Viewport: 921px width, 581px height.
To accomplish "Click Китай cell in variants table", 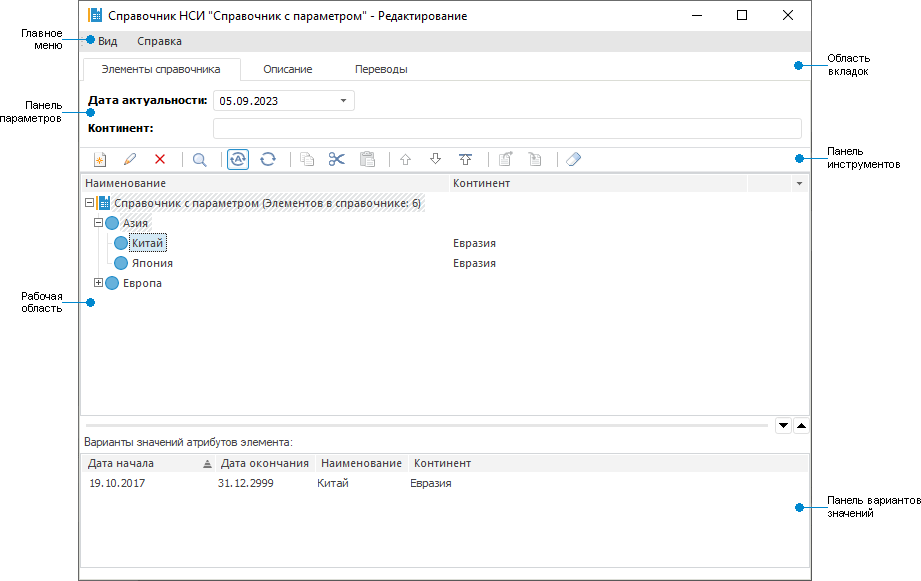I will pos(333,483).
